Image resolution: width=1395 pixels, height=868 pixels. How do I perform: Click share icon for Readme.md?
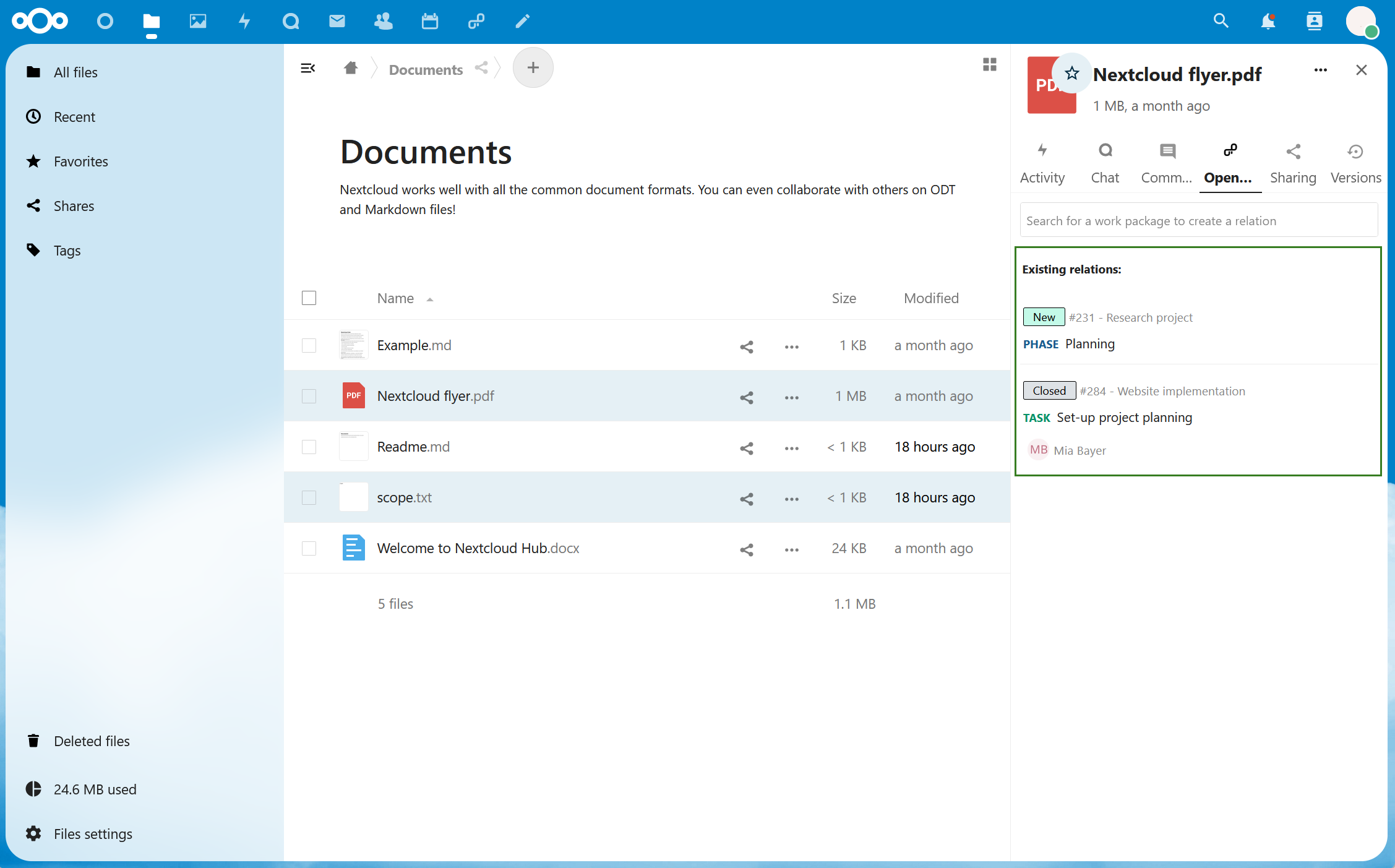click(746, 448)
